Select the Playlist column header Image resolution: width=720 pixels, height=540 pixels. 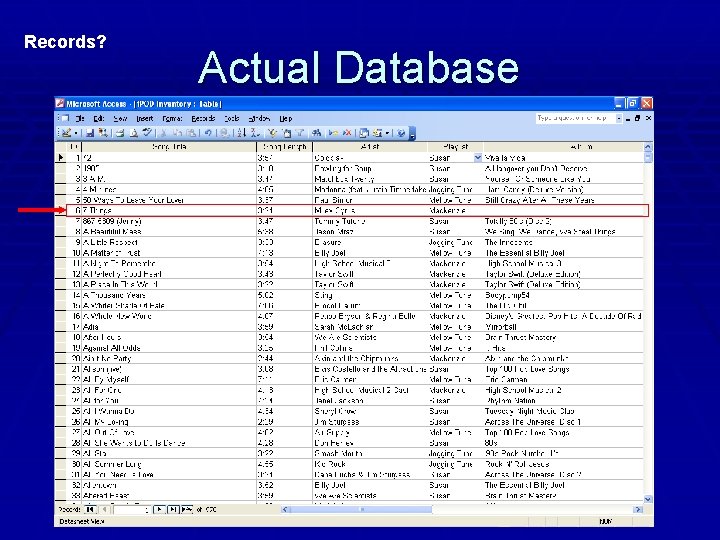(456, 147)
